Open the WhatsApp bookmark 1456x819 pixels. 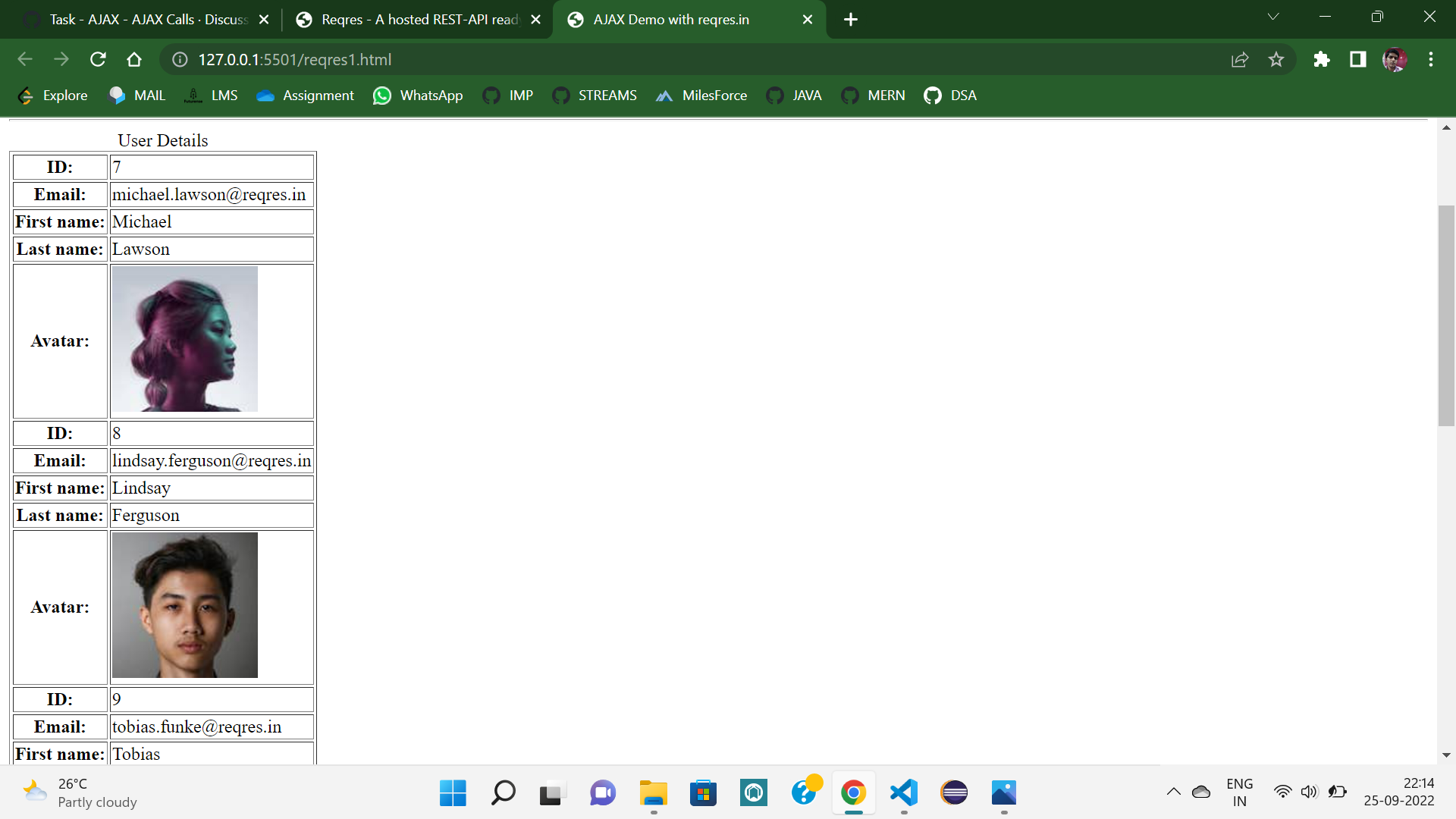tap(418, 96)
